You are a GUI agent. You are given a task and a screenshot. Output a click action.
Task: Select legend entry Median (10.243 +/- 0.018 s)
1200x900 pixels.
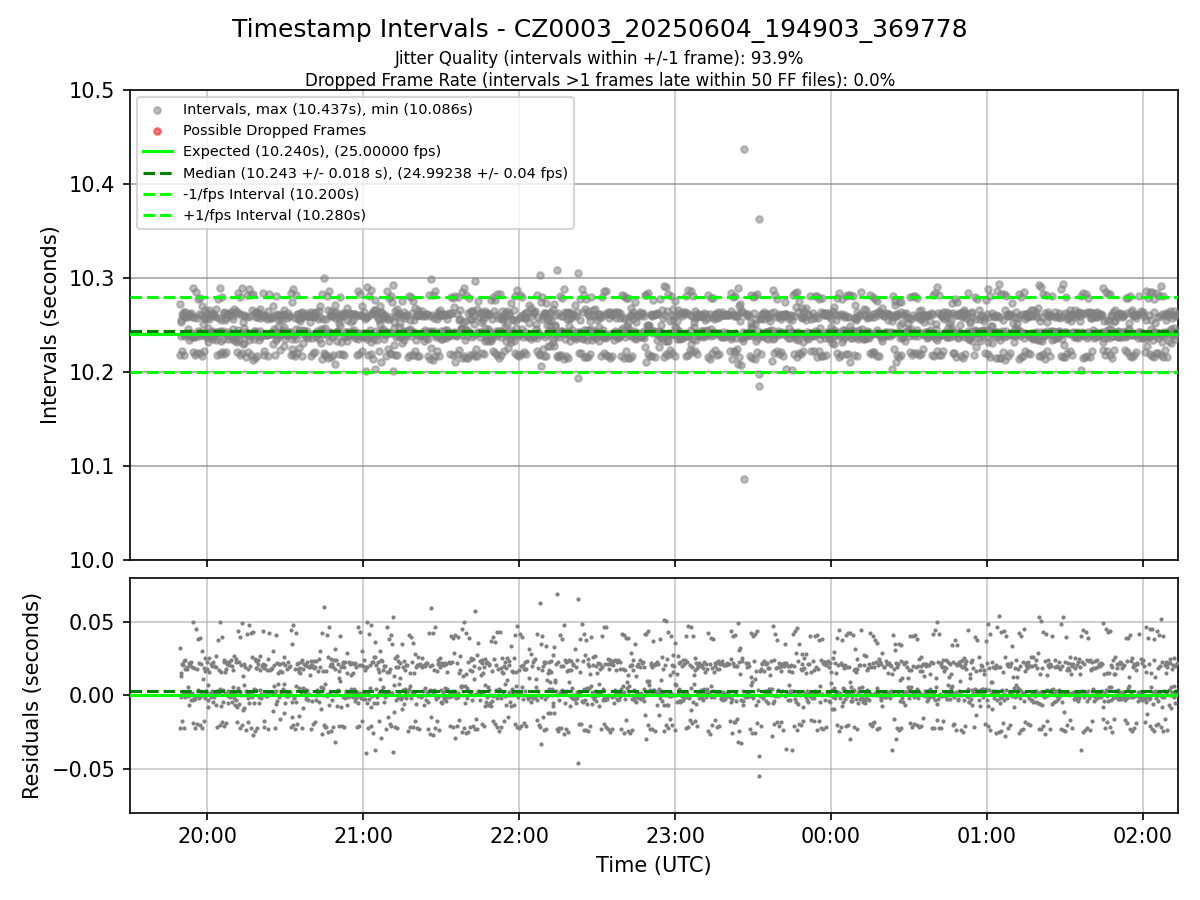375,173
